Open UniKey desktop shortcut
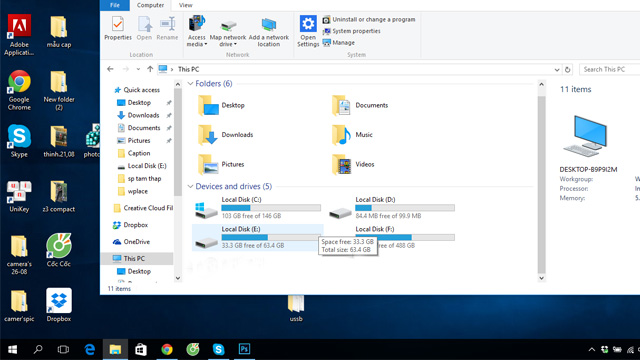The height and width of the screenshot is (360, 640). 19,197
